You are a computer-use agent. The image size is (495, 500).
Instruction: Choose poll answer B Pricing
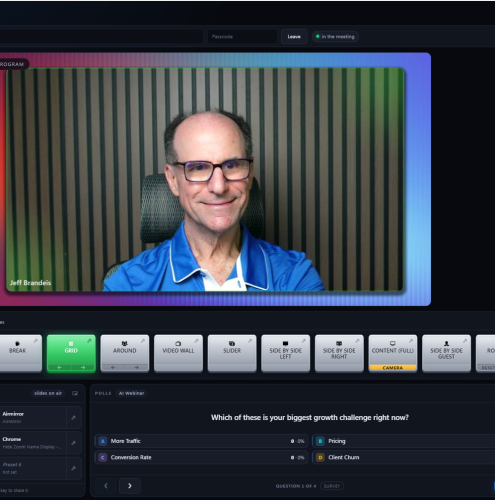coord(404,441)
